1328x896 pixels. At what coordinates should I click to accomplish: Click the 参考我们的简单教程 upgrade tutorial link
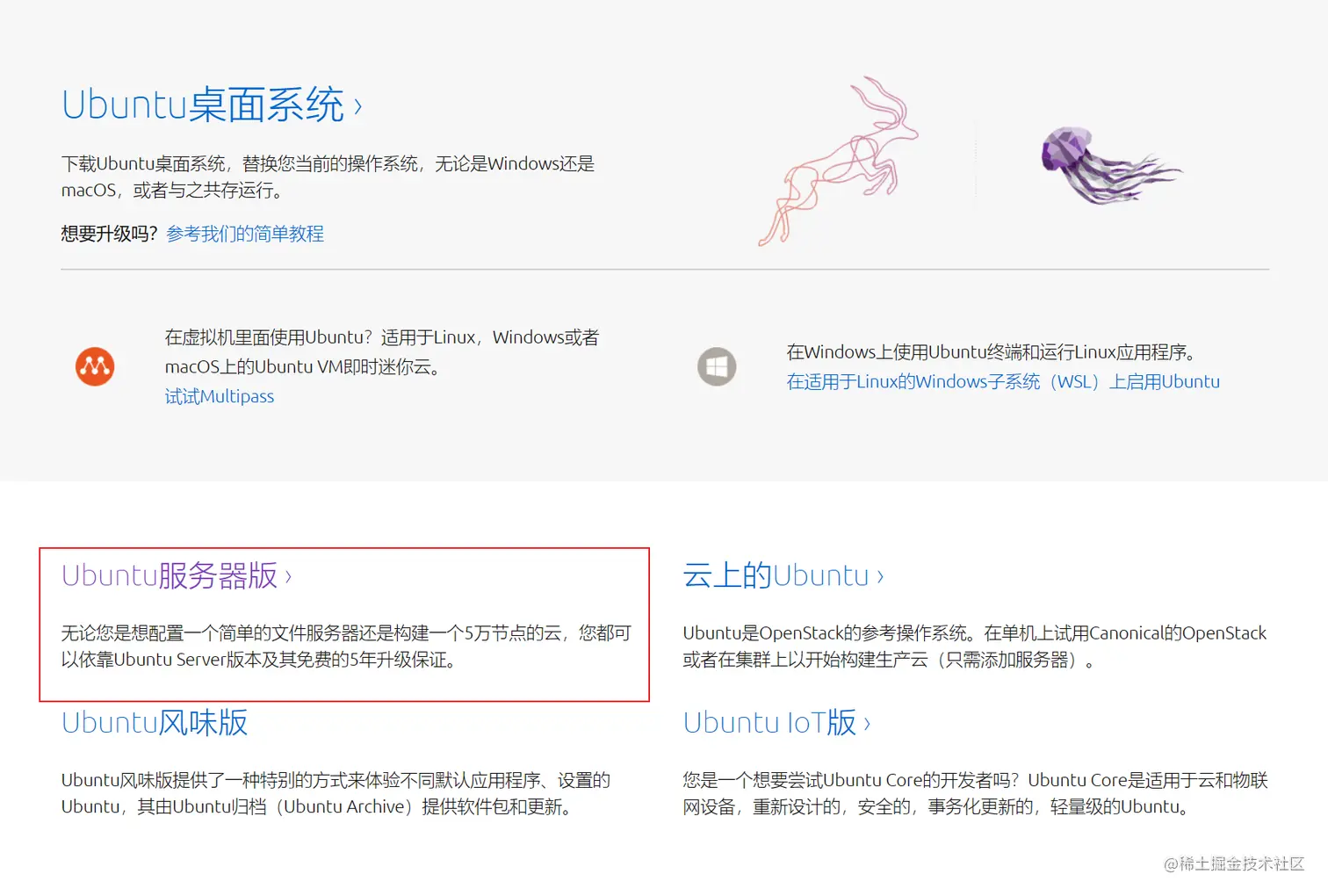click(x=245, y=234)
